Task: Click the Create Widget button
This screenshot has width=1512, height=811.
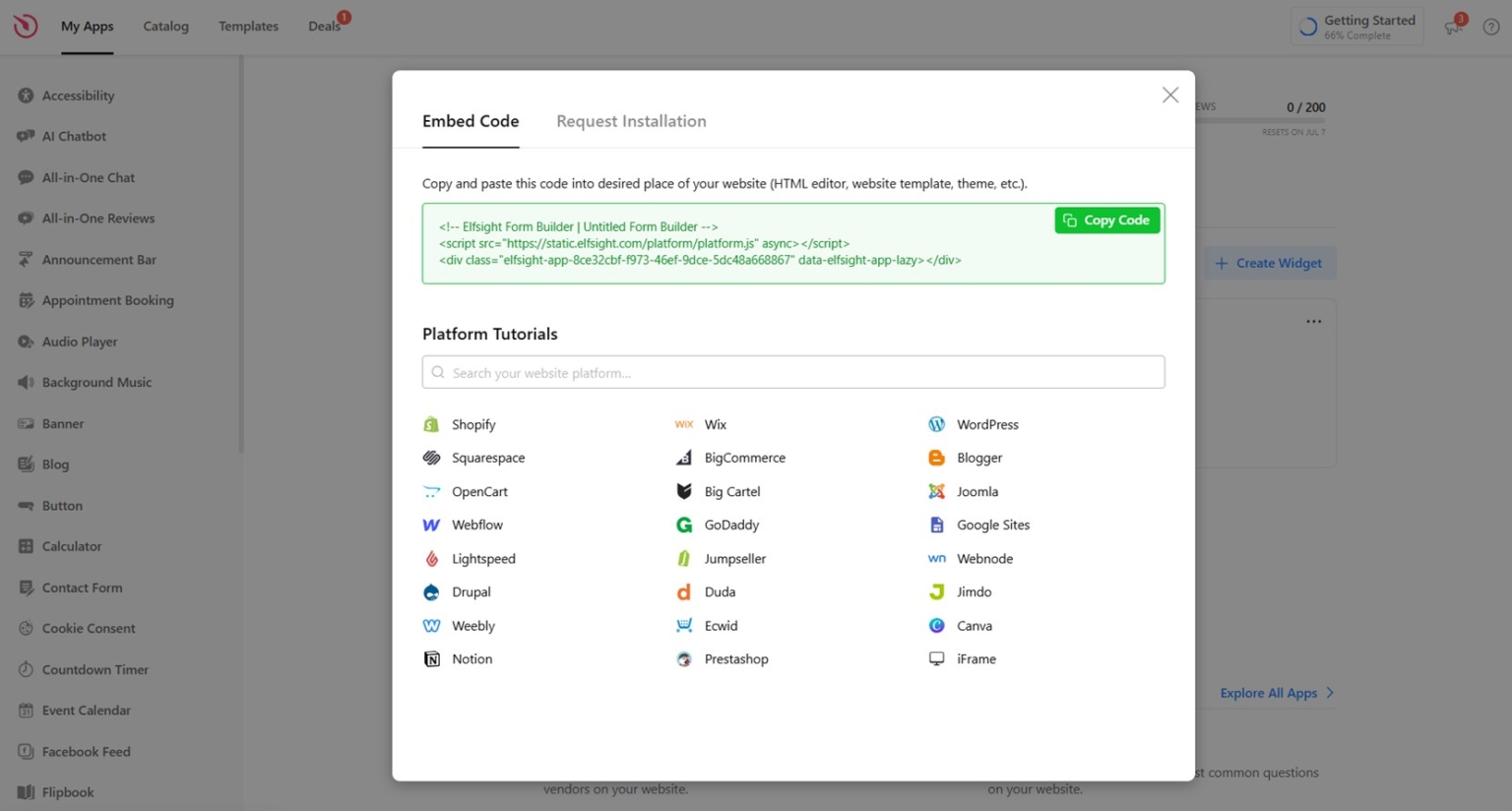Action: (x=1270, y=263)
